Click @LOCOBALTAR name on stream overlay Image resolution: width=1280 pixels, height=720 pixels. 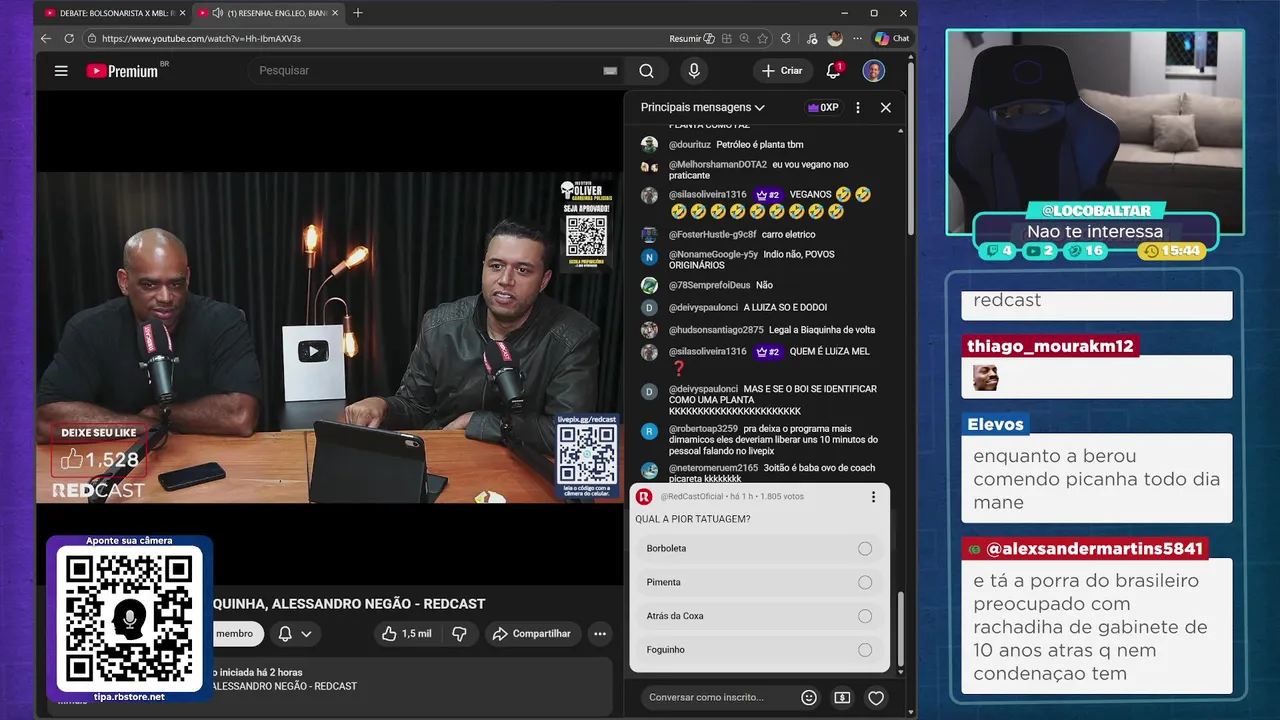click(x=1096, y=211)
